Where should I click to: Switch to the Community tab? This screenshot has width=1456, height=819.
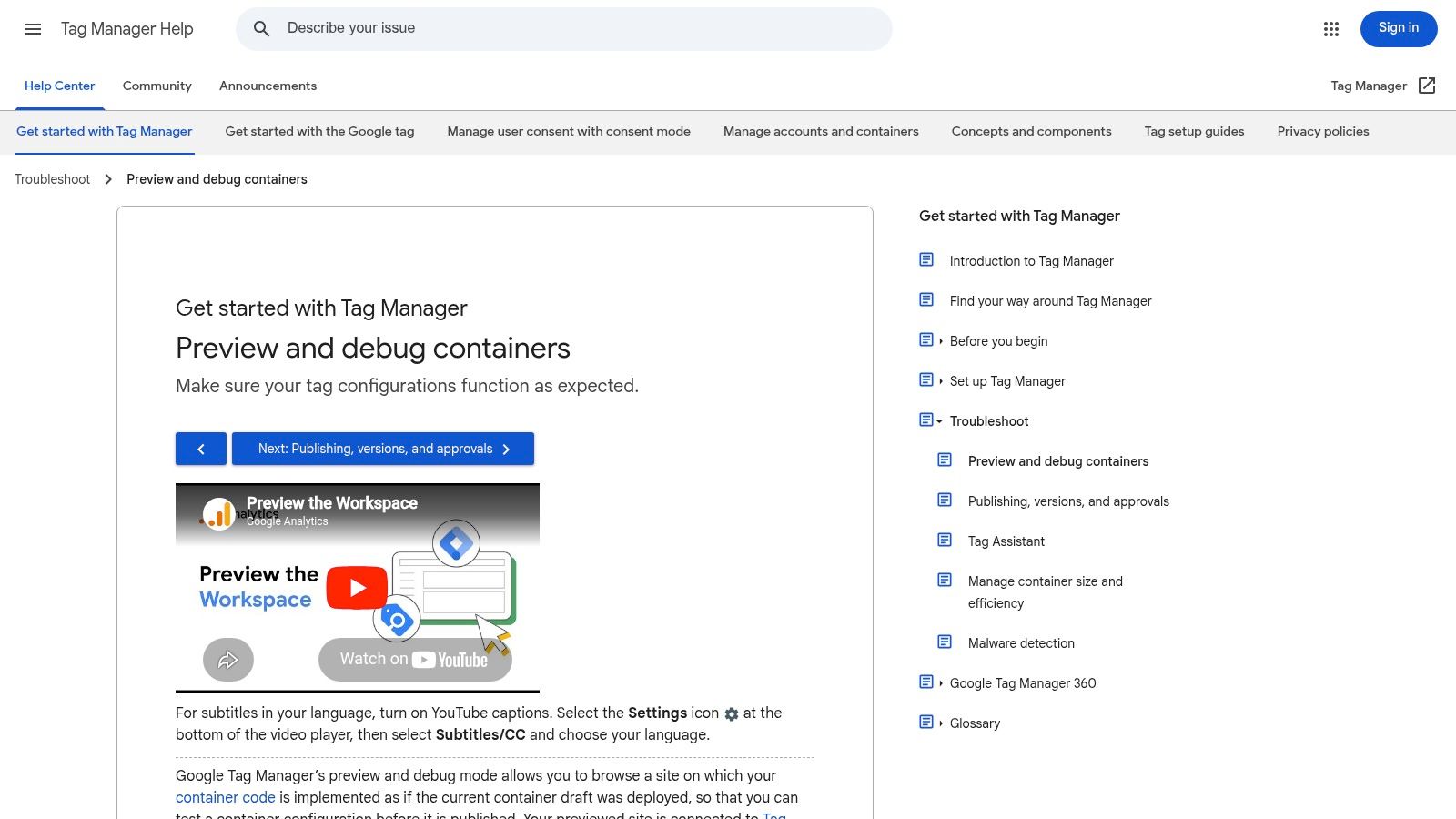157,86
